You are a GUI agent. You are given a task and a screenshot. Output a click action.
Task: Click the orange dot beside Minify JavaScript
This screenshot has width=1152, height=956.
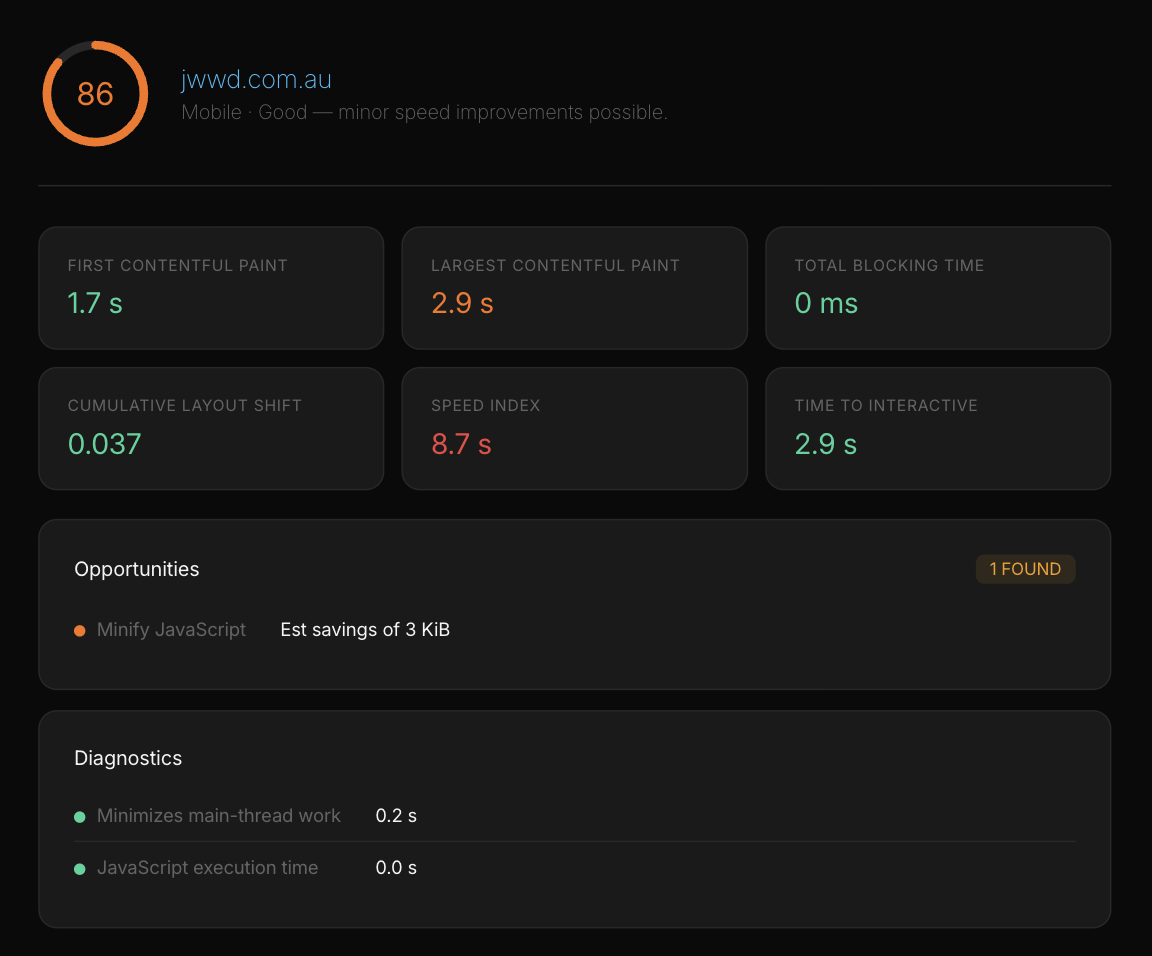[80, 630]
